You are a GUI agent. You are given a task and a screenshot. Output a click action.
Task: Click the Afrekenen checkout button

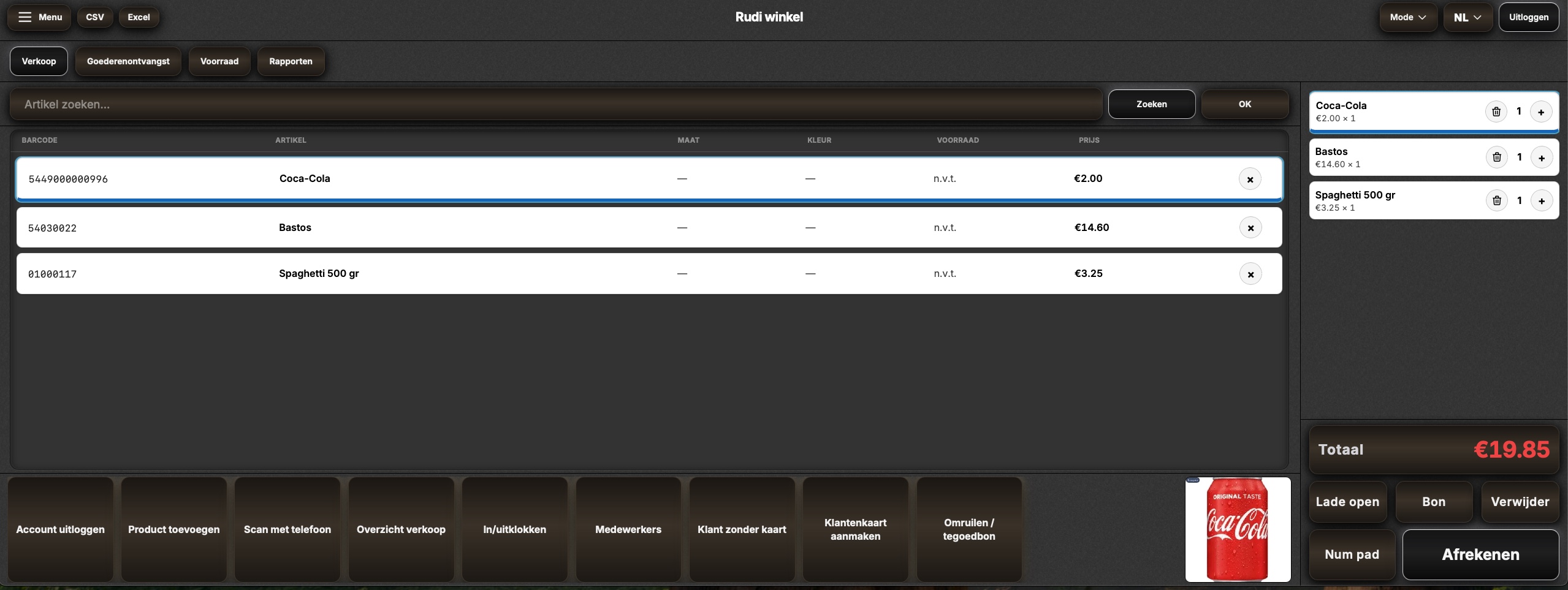coord(1480,554)
